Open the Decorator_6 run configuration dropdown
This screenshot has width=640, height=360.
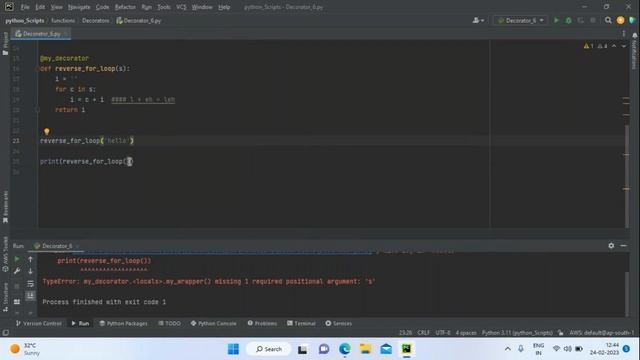(520, 20)
